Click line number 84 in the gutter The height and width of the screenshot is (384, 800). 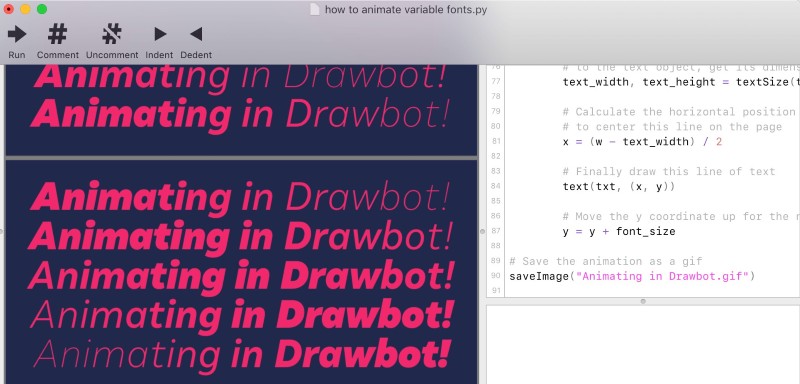coord(495,186)
